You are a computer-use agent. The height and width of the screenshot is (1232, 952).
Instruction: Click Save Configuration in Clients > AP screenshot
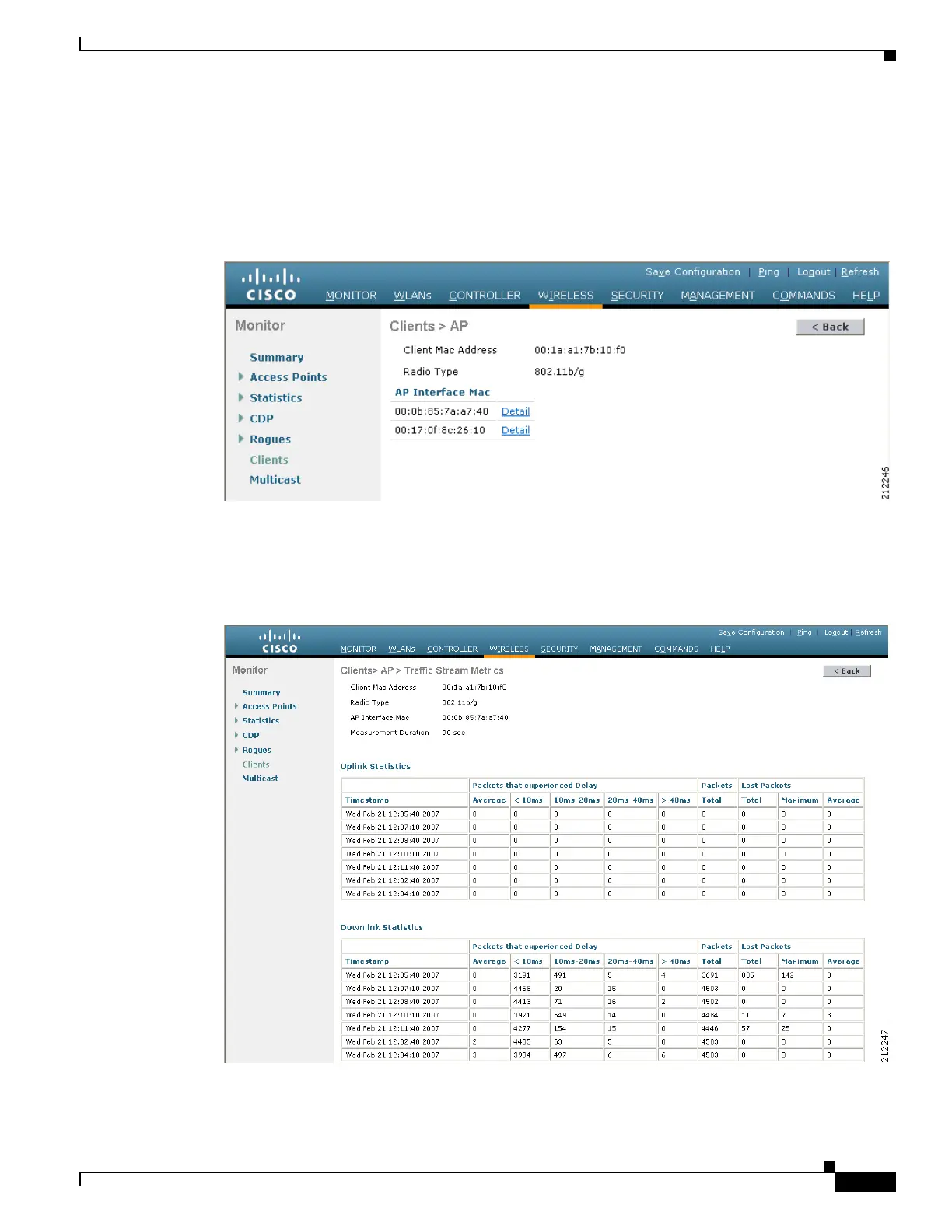point(693,272)
